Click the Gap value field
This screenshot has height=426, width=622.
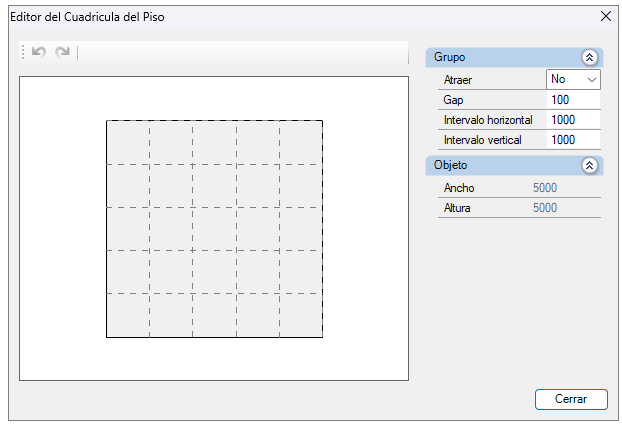(573, 100)
